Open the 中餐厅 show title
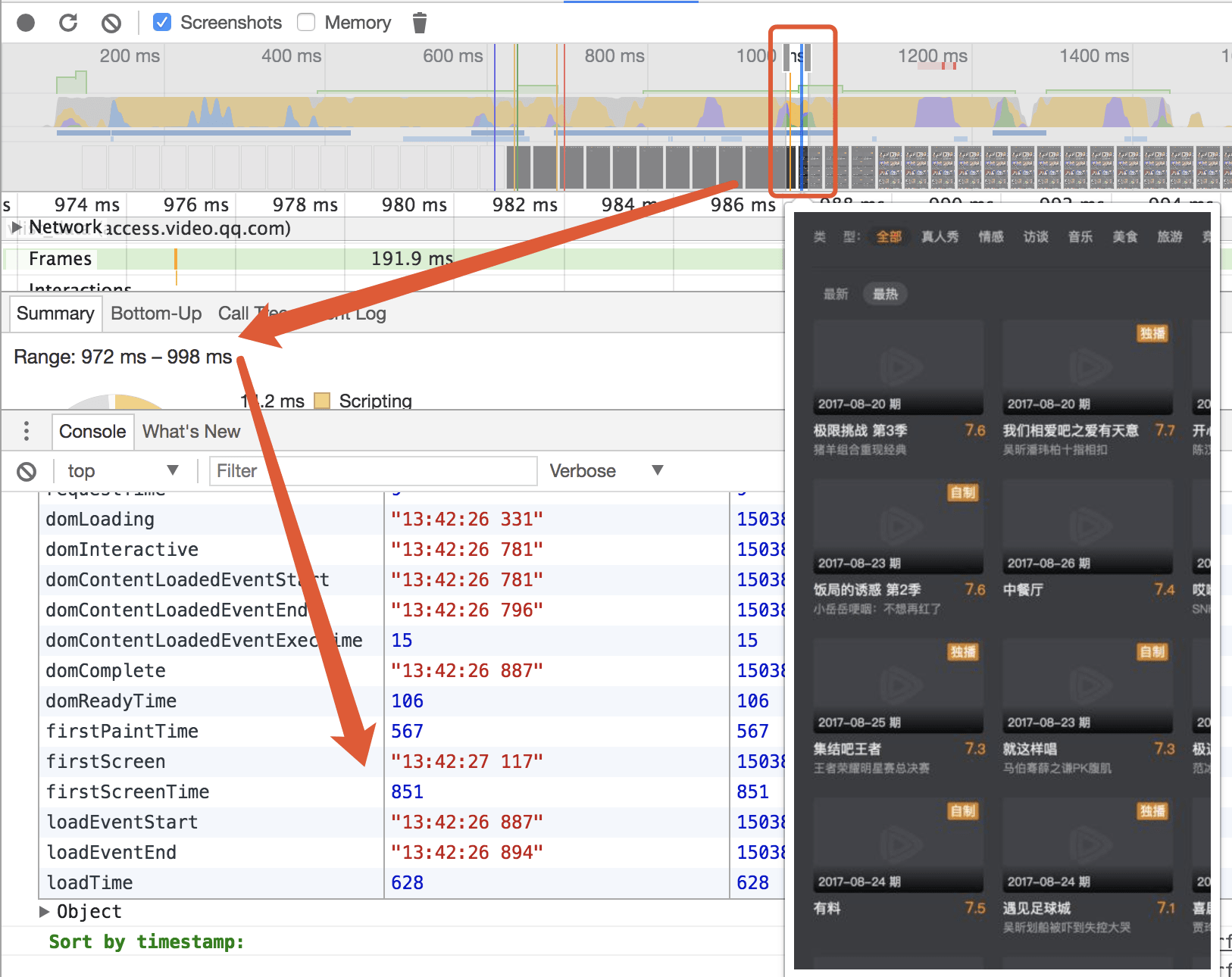Viewport: 1232px width, 977px height. 1023,589
